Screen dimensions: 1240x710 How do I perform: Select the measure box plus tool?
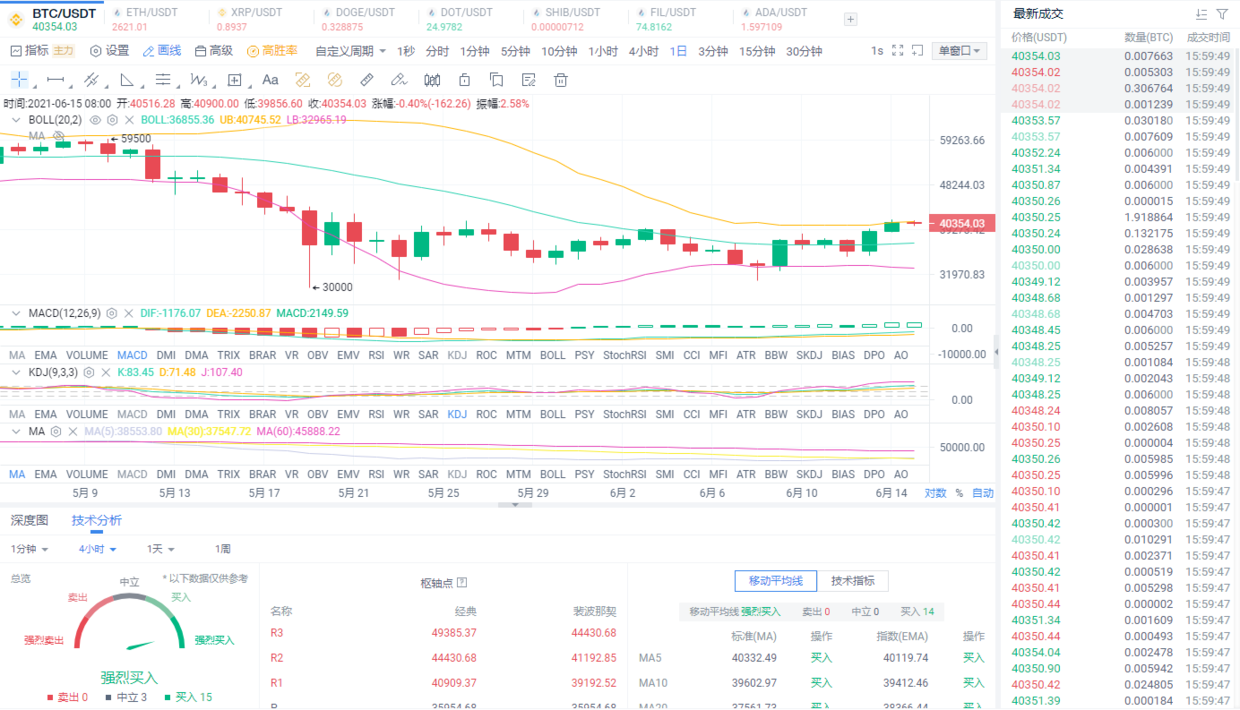(235, 80)
